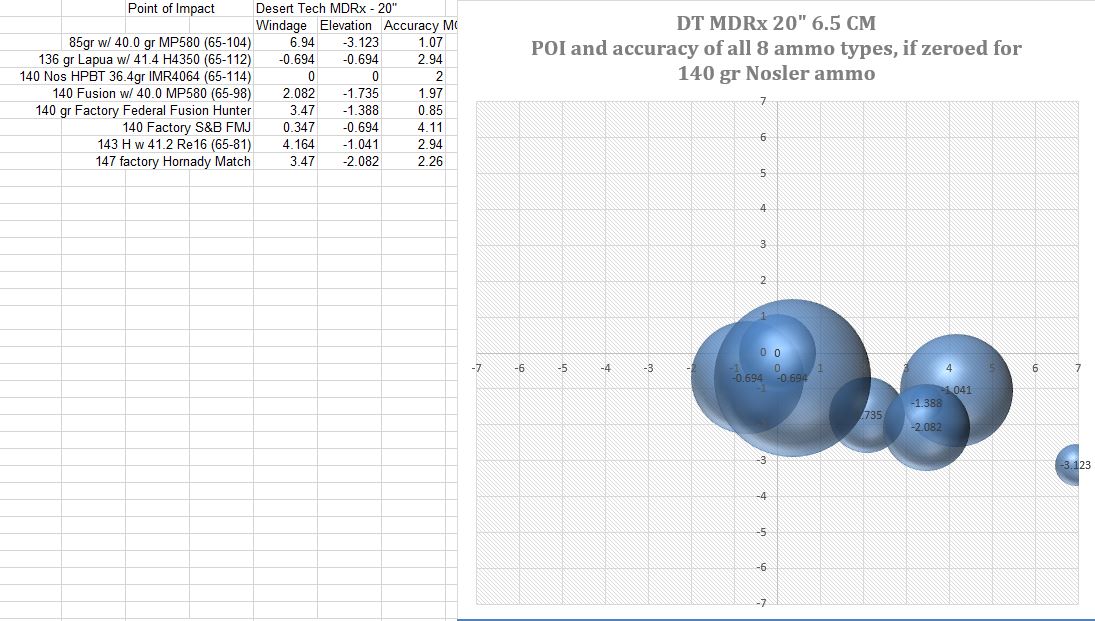The width and height of the screenshot is (1095, 621).
Task: Click the "Windage" column header cell
Action: (x=281, y=25)
